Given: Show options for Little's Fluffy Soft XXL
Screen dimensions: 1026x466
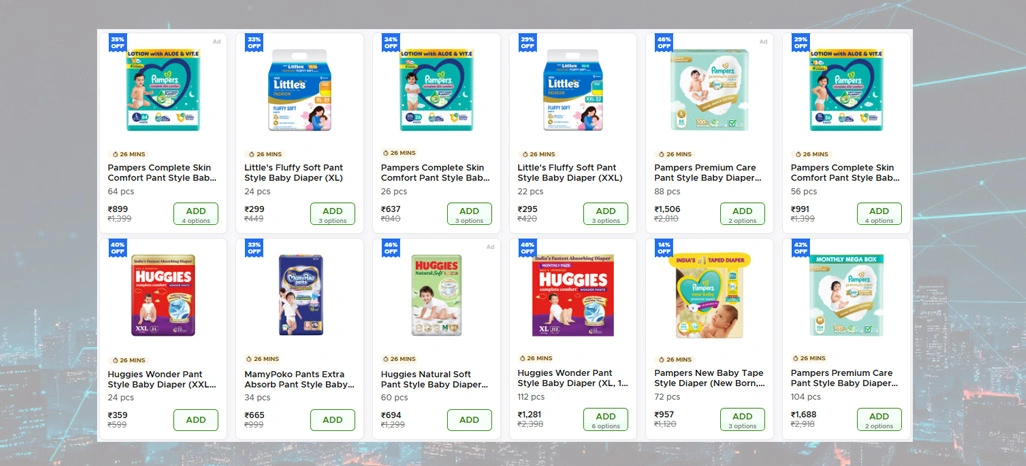Looking at the screenshot, I should (x=605, y=214).
